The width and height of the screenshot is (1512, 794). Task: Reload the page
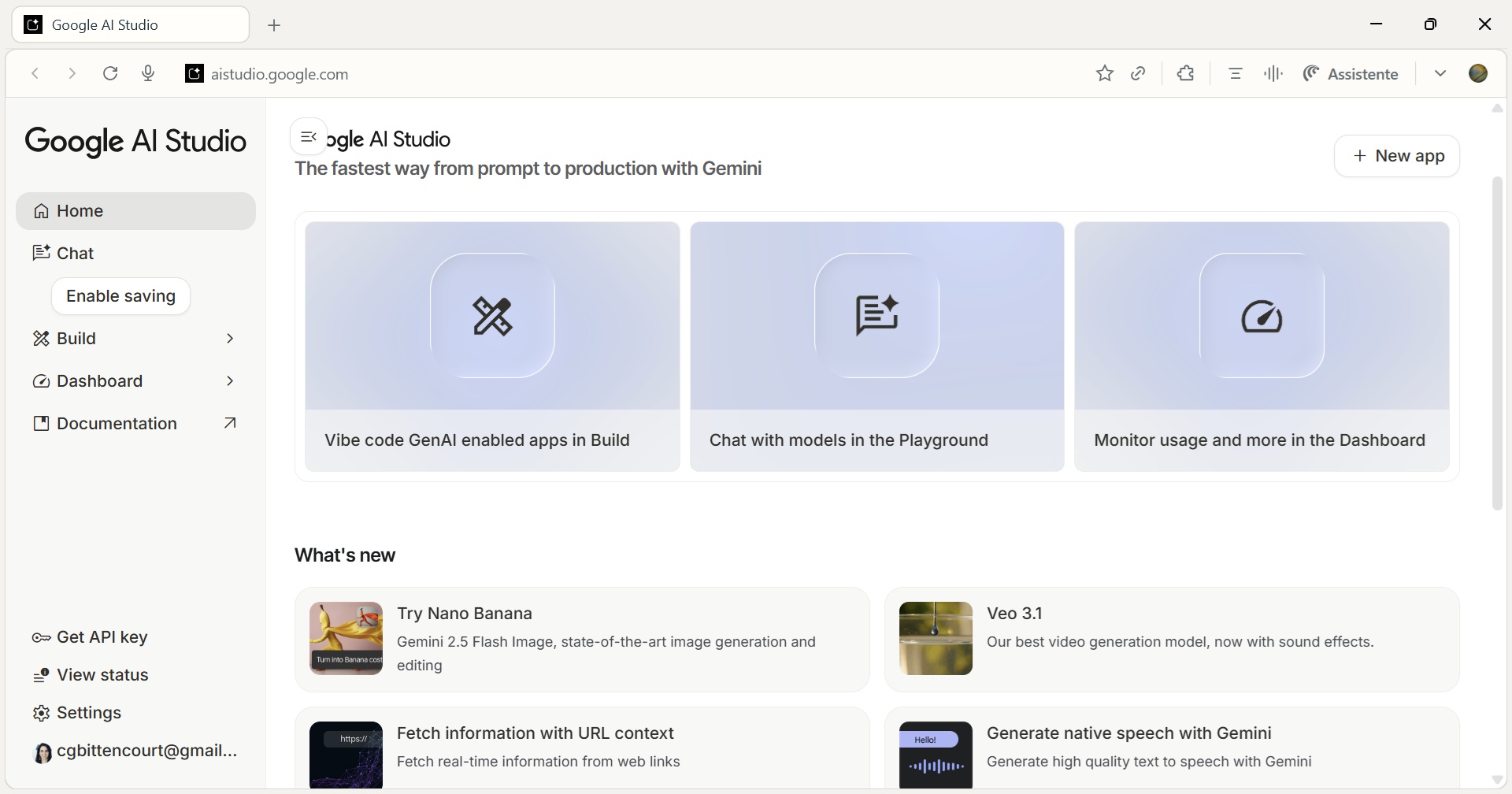click(x=110, y=73)
